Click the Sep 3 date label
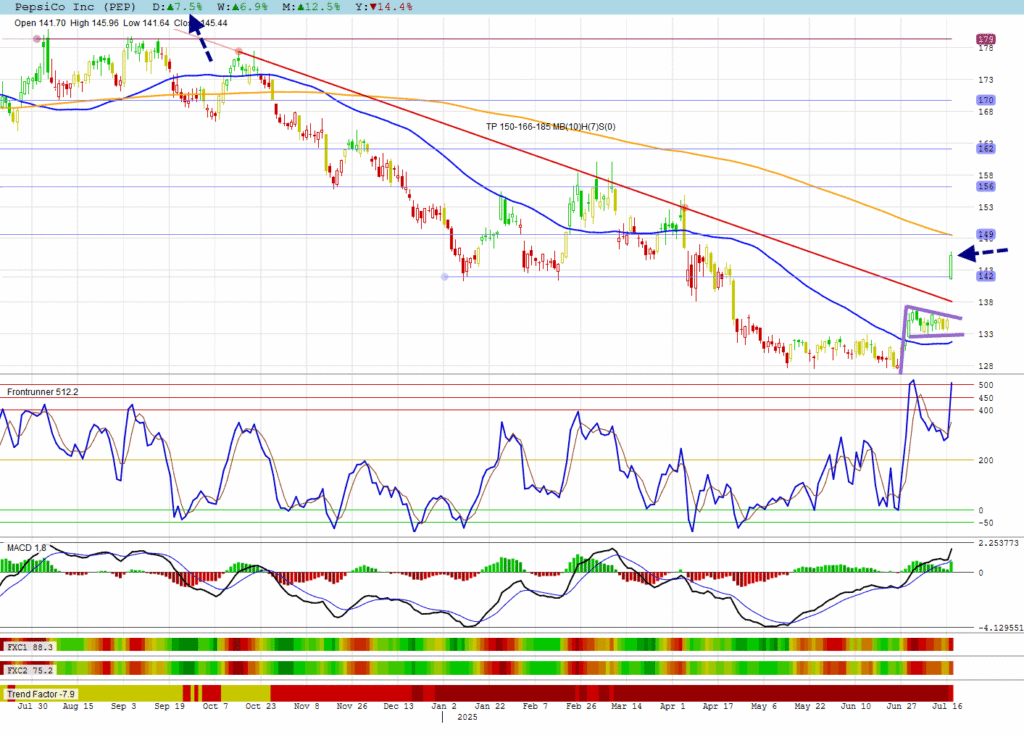 click(x=123, y=706)
